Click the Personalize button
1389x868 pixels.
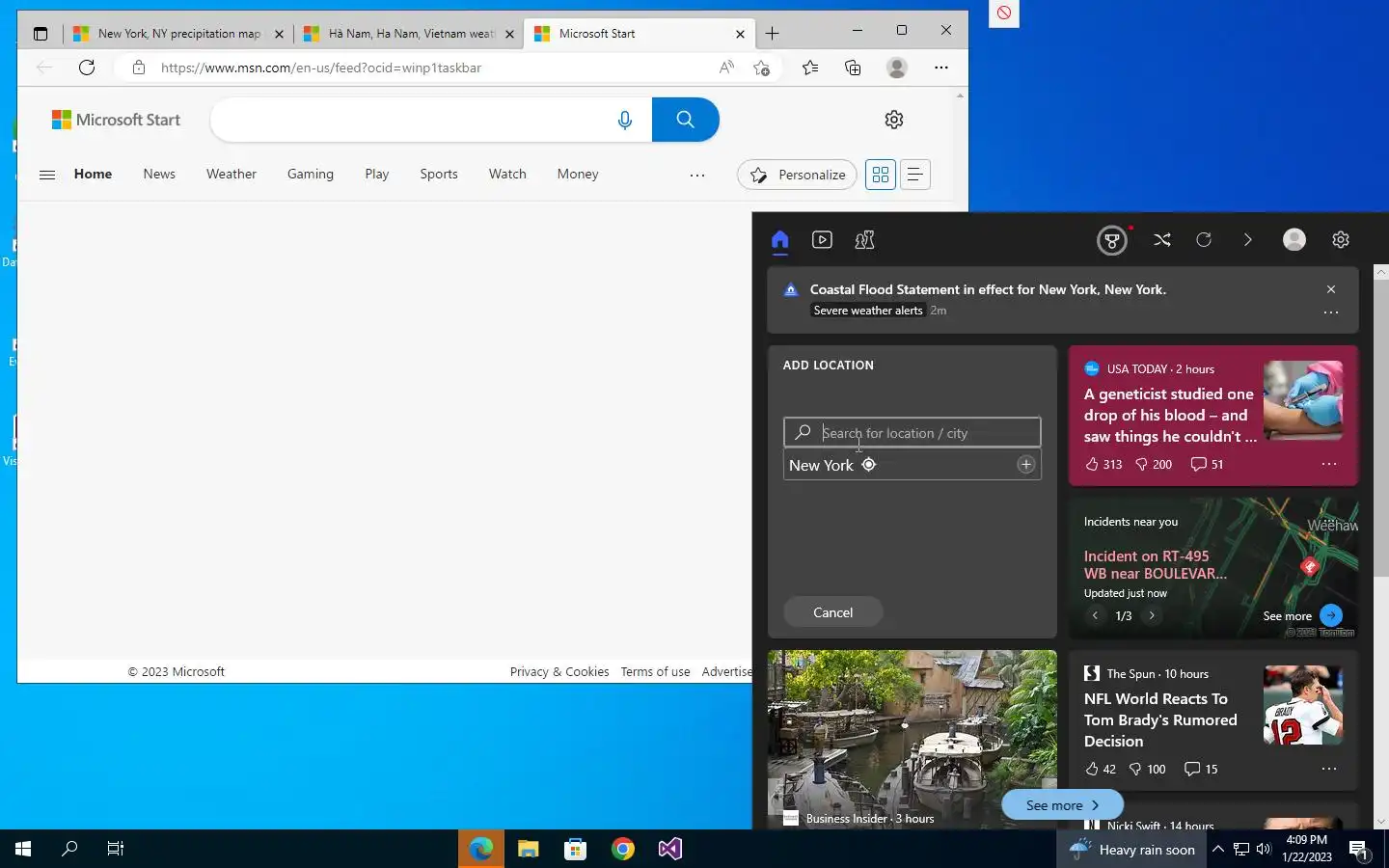tap(798, 175)
